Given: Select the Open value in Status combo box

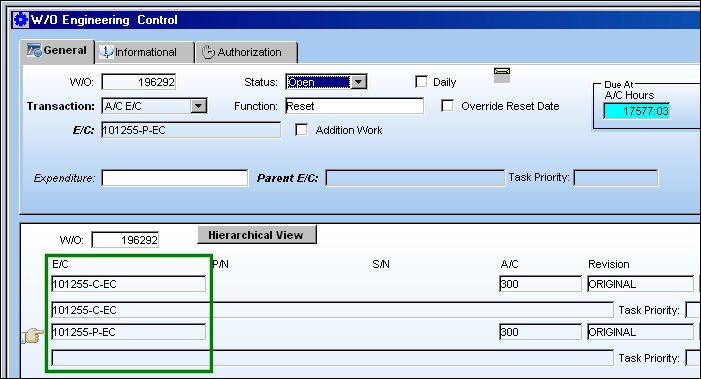Looking at the screenshot, I should pos(318,82).
